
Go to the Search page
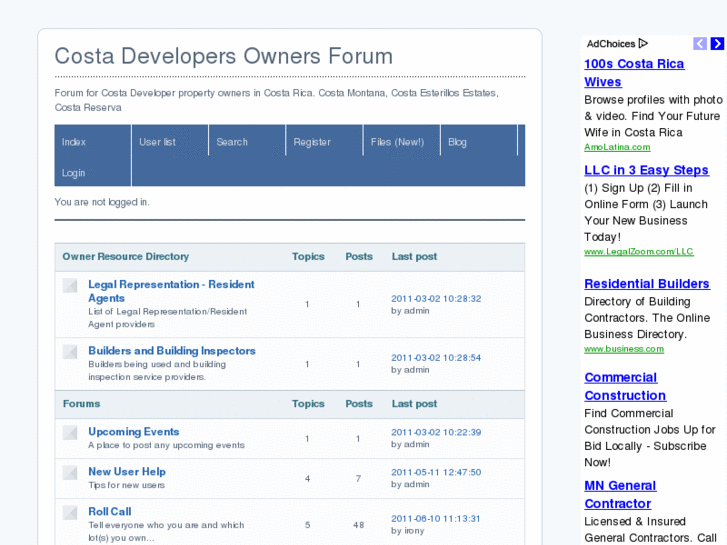pos(232,142)
